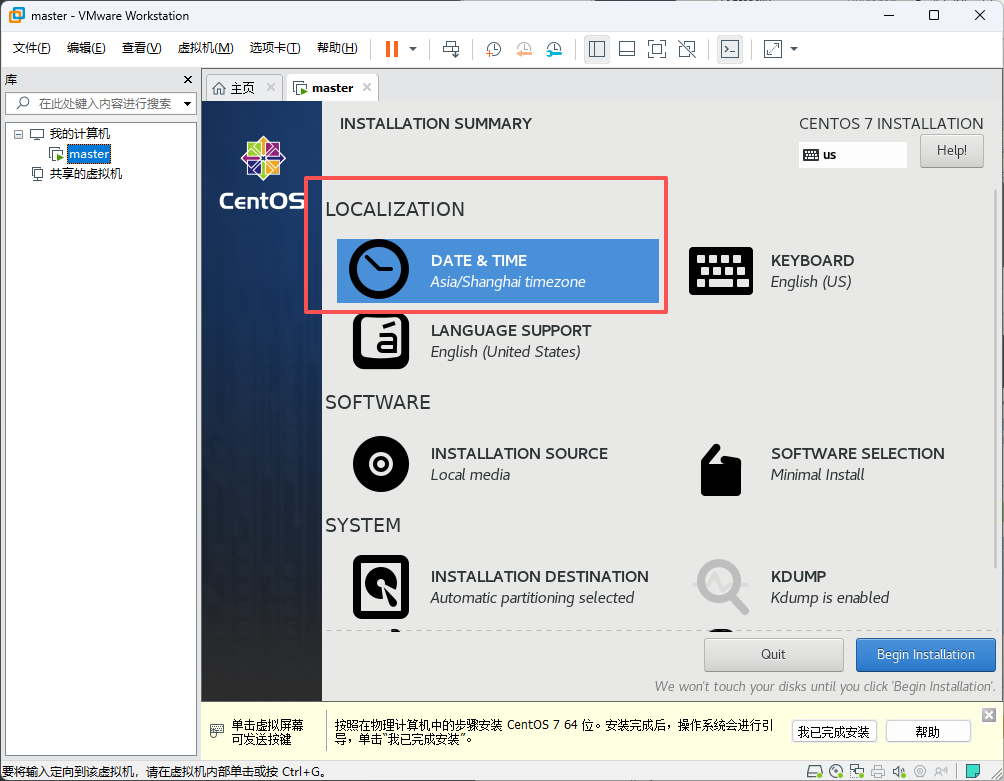This screenshot has width=1004, height=781.
Task: Open the 虚拟机(M) menu
Action: (x=206, y=48)
